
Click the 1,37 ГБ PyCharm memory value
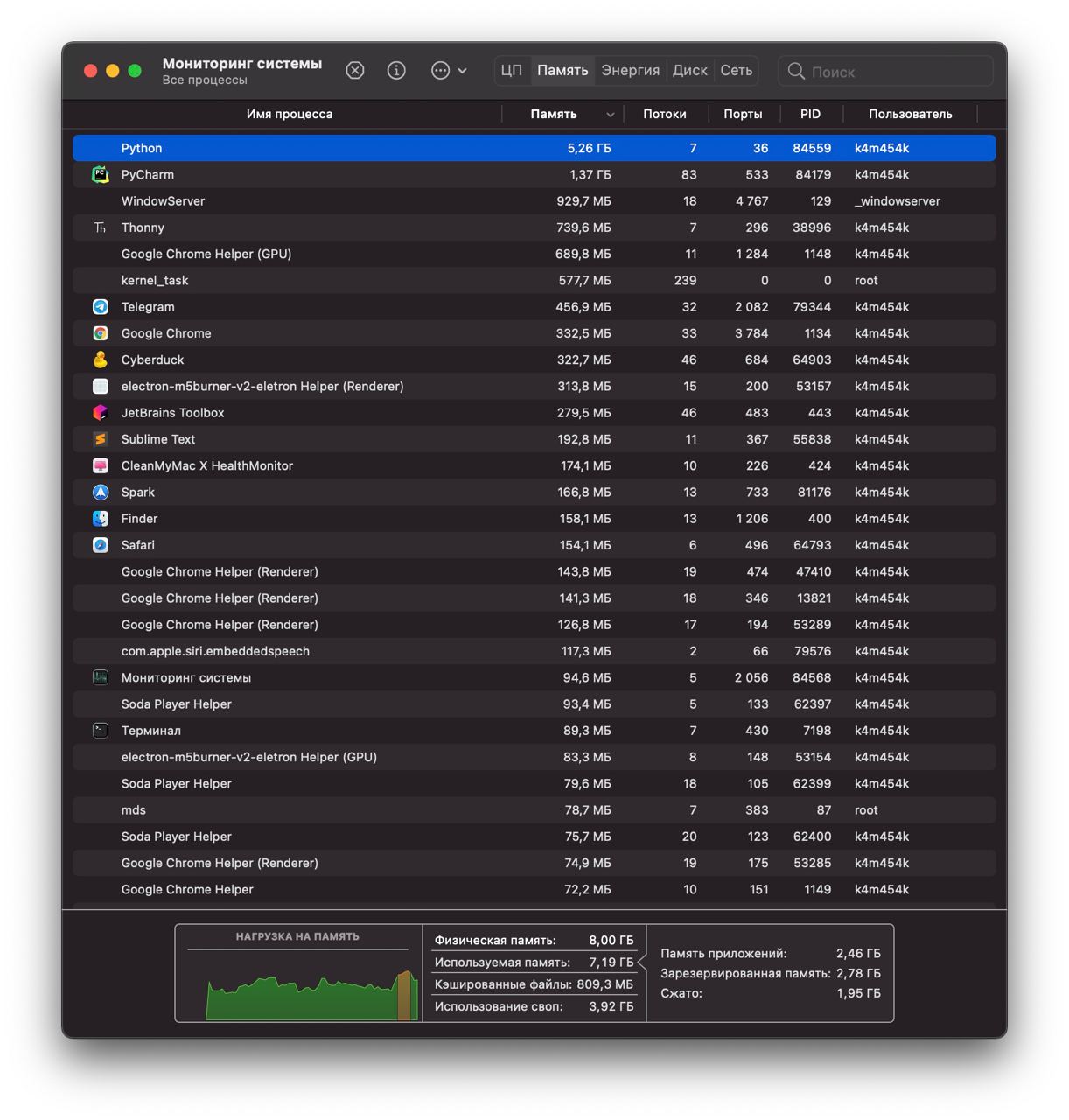590,175
